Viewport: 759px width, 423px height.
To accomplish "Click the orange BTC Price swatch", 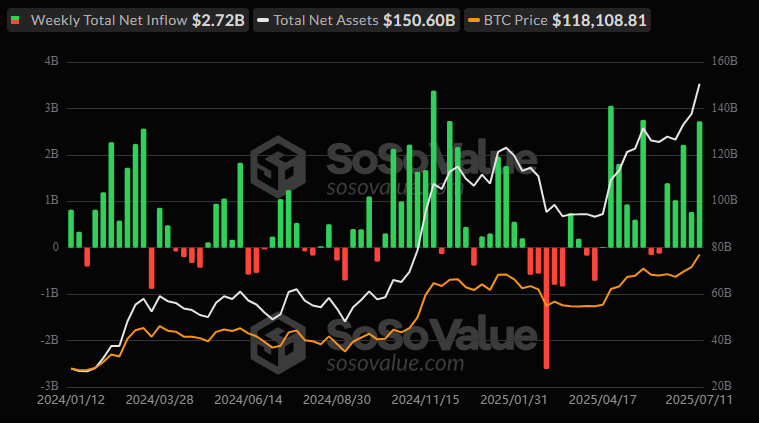I will (474, 20).
